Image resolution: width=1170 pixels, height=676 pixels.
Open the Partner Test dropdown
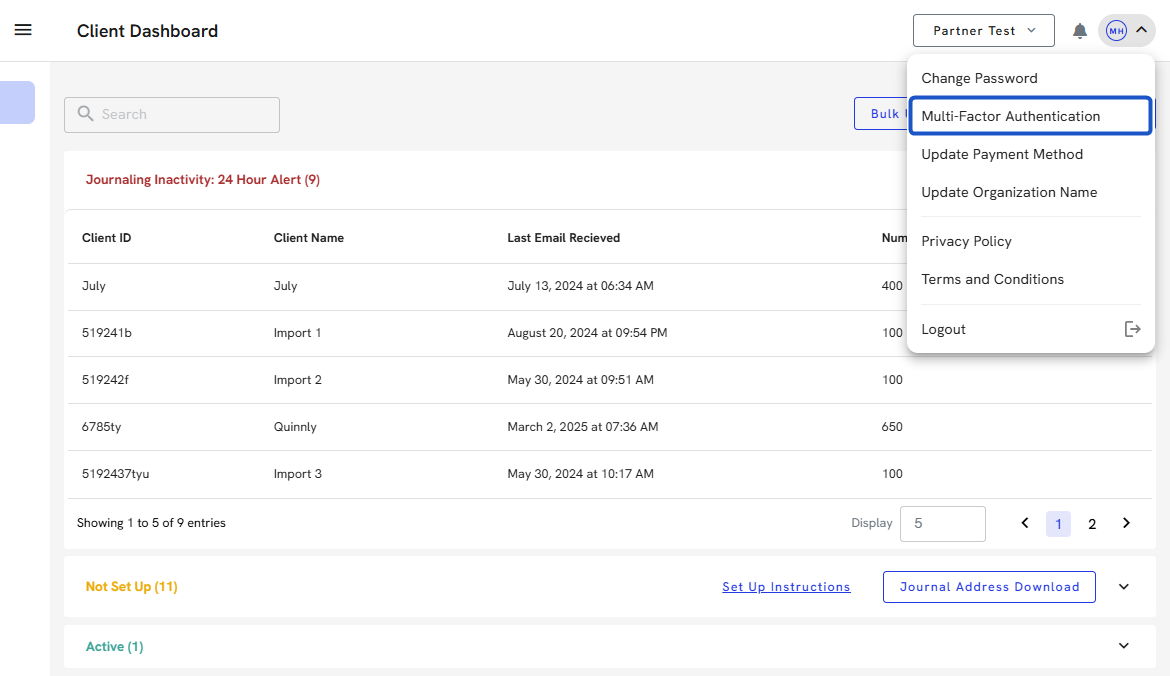pyautogui.click(x=984, y=31)
